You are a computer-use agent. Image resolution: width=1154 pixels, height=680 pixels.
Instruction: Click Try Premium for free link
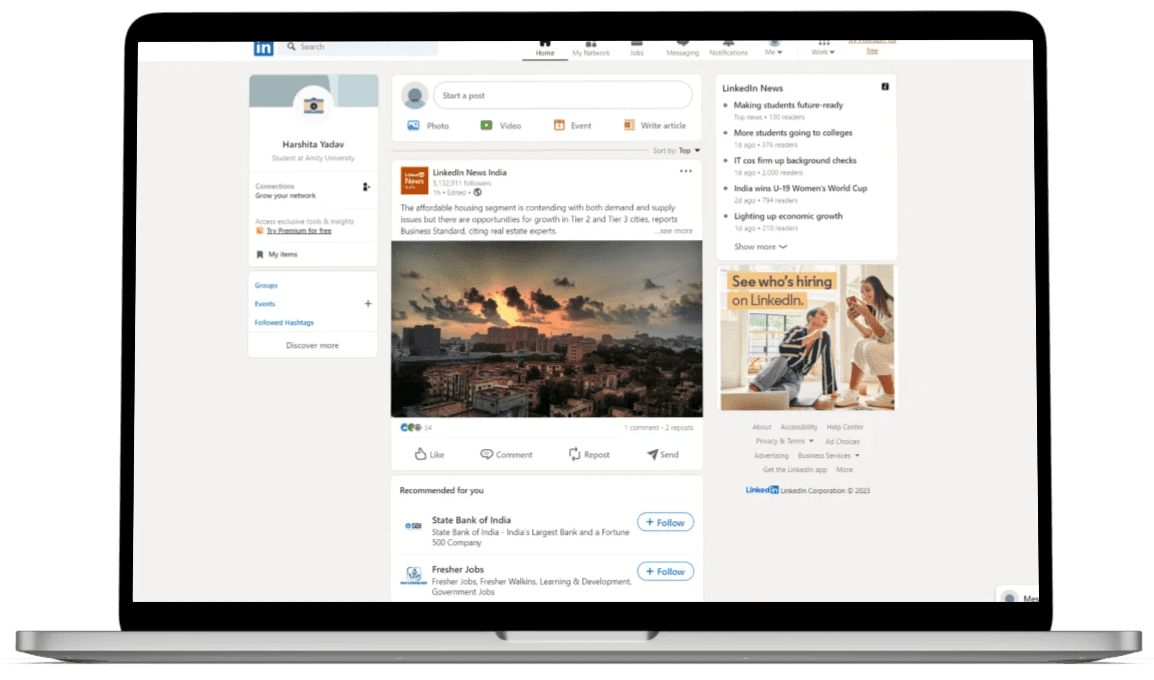point(298,231)
